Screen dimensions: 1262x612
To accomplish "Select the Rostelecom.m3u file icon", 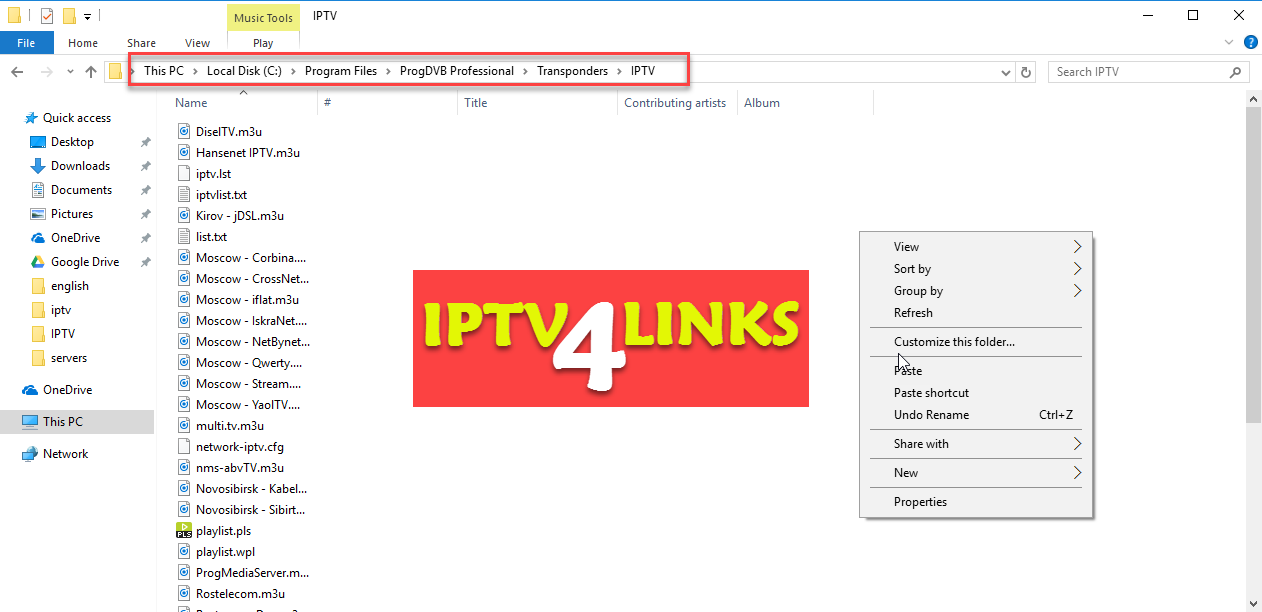I will click(184, 593).
